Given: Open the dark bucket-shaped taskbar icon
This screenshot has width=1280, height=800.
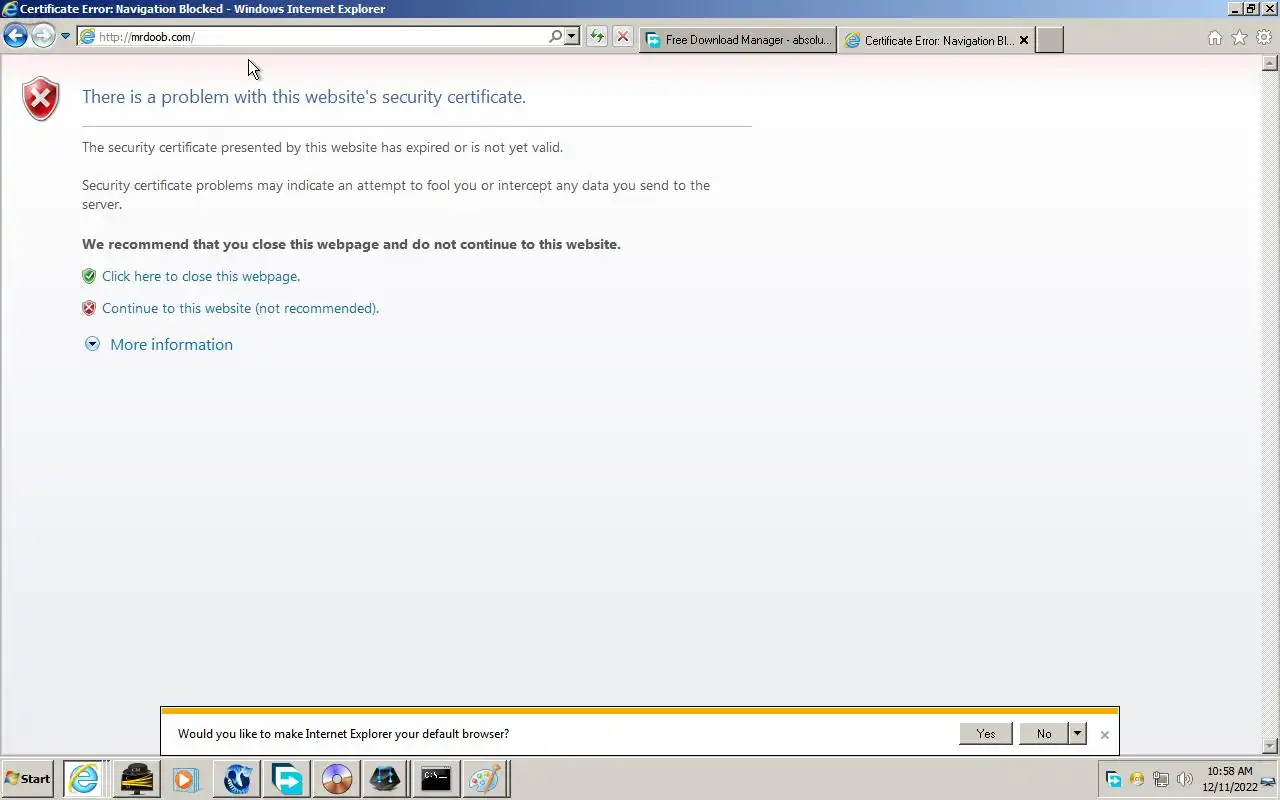Looking at the screenshot, I should pos(386,778).
